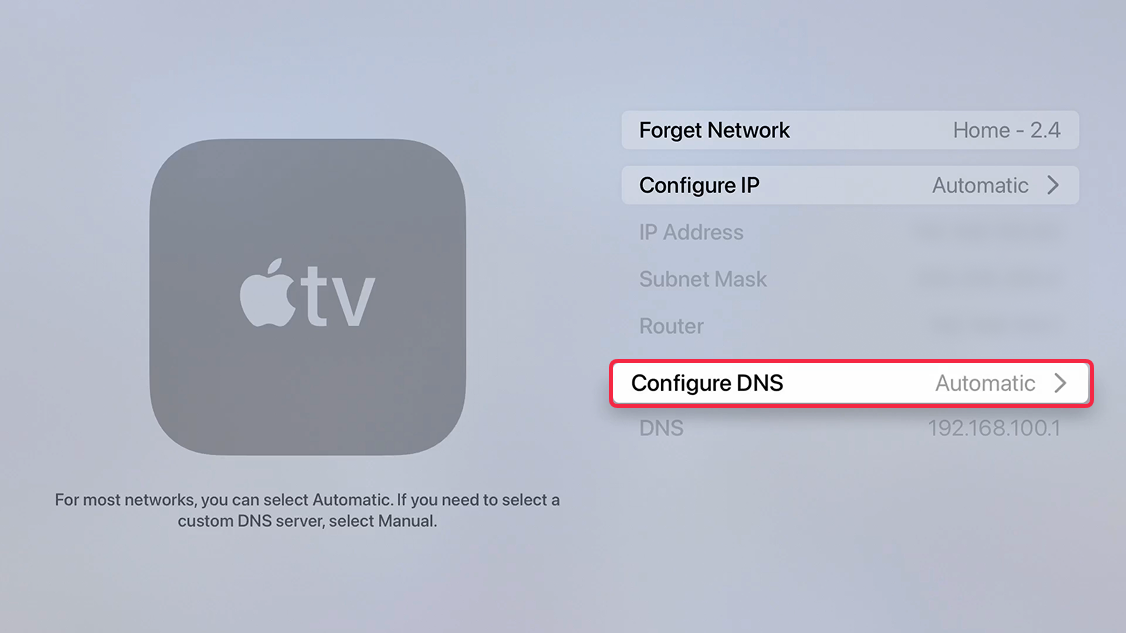The height and width of the screenshot is (633, 1126).
Task: Click the Home - 2.4 network name
Action: (1006, 130)
